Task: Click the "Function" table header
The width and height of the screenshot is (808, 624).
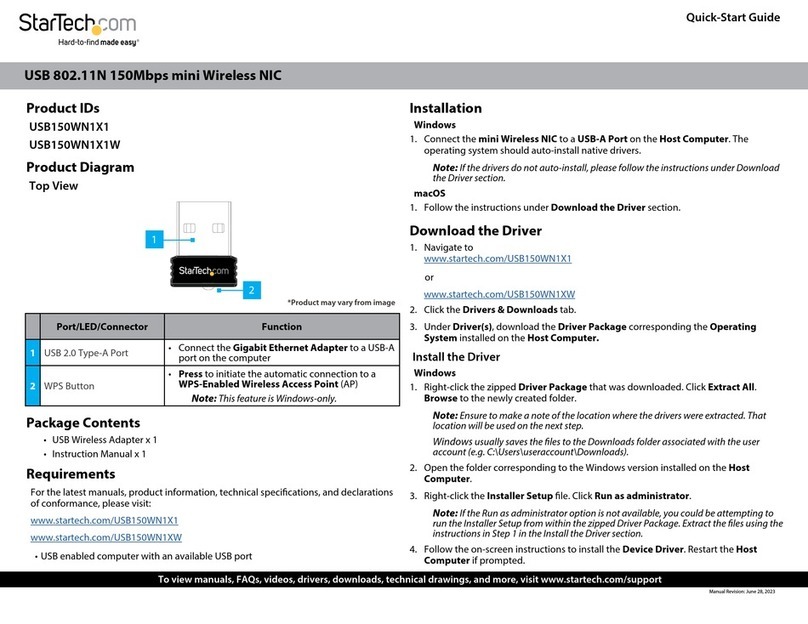Action: (281, 327)
